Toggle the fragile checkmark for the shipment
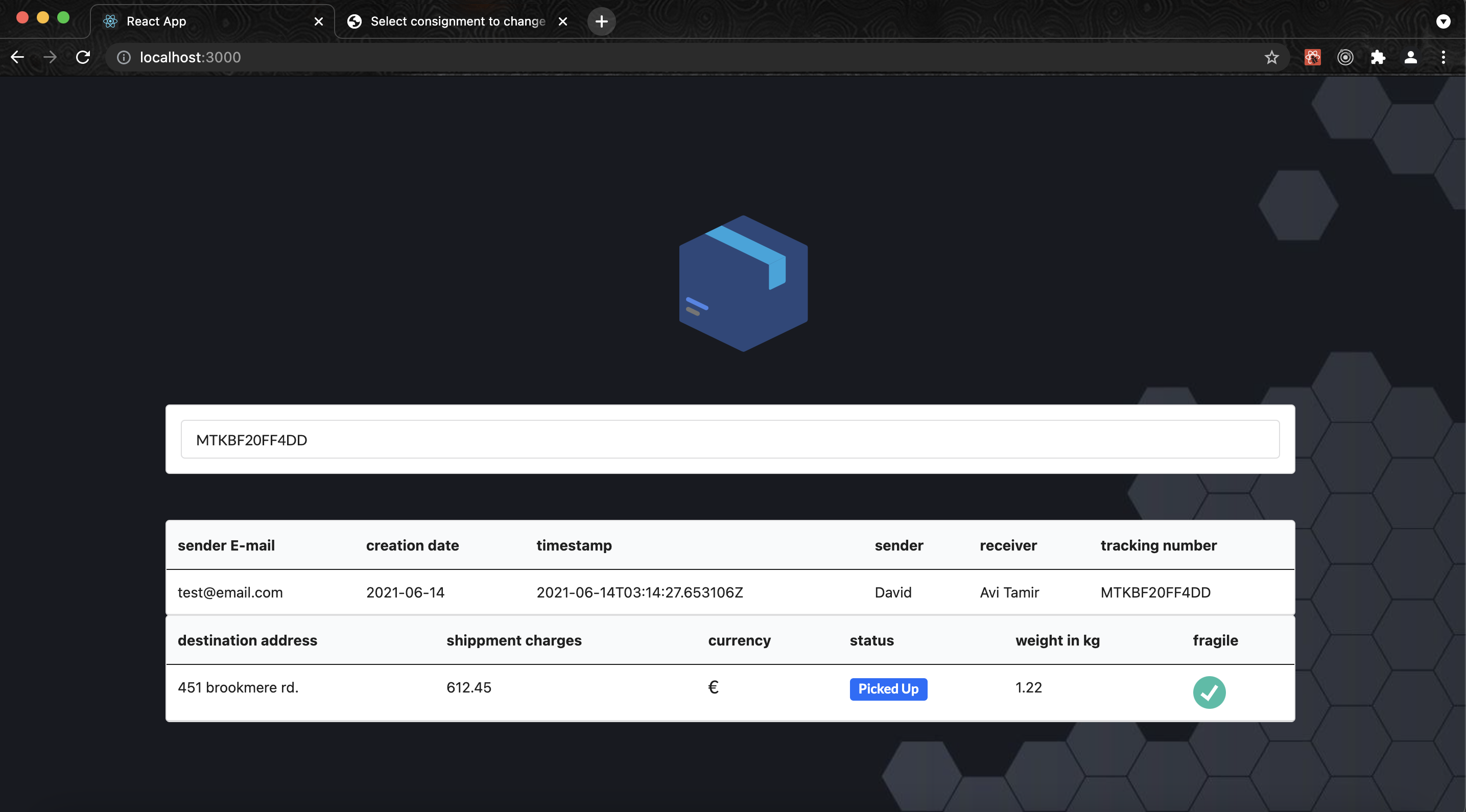The width and height of the screenshot is (1466, 812). tap(1210, 692)
